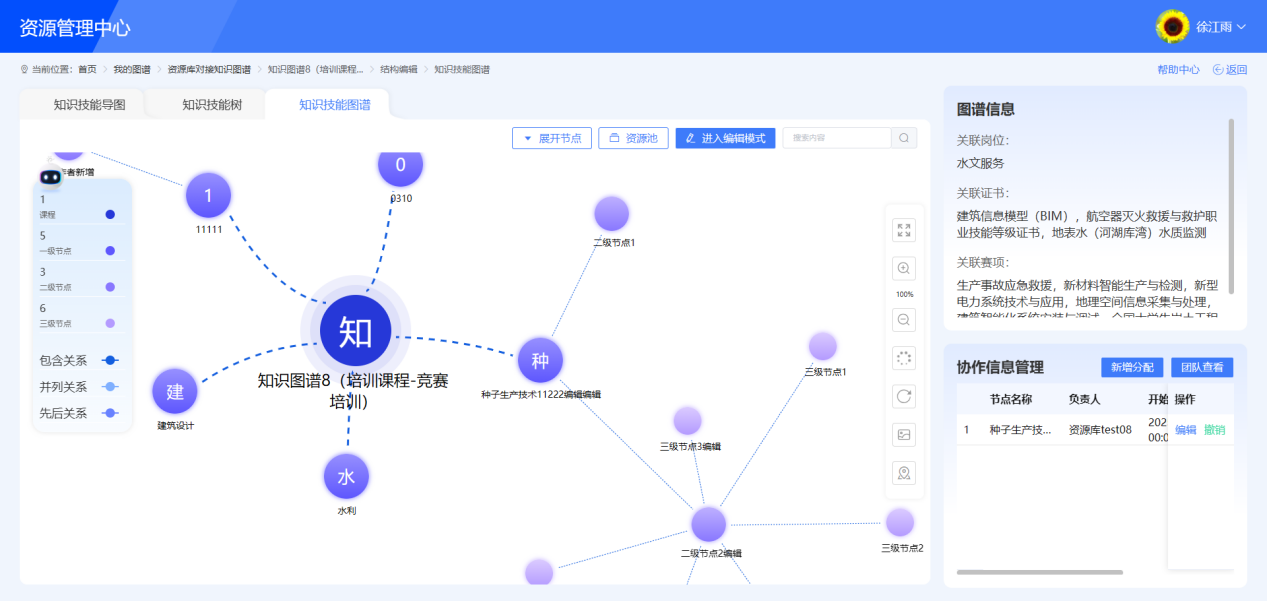This screenshot has height=601, width=1267.
Task: Click the refresh/rotate arrow icon
Action: click(x=904, y=397)
